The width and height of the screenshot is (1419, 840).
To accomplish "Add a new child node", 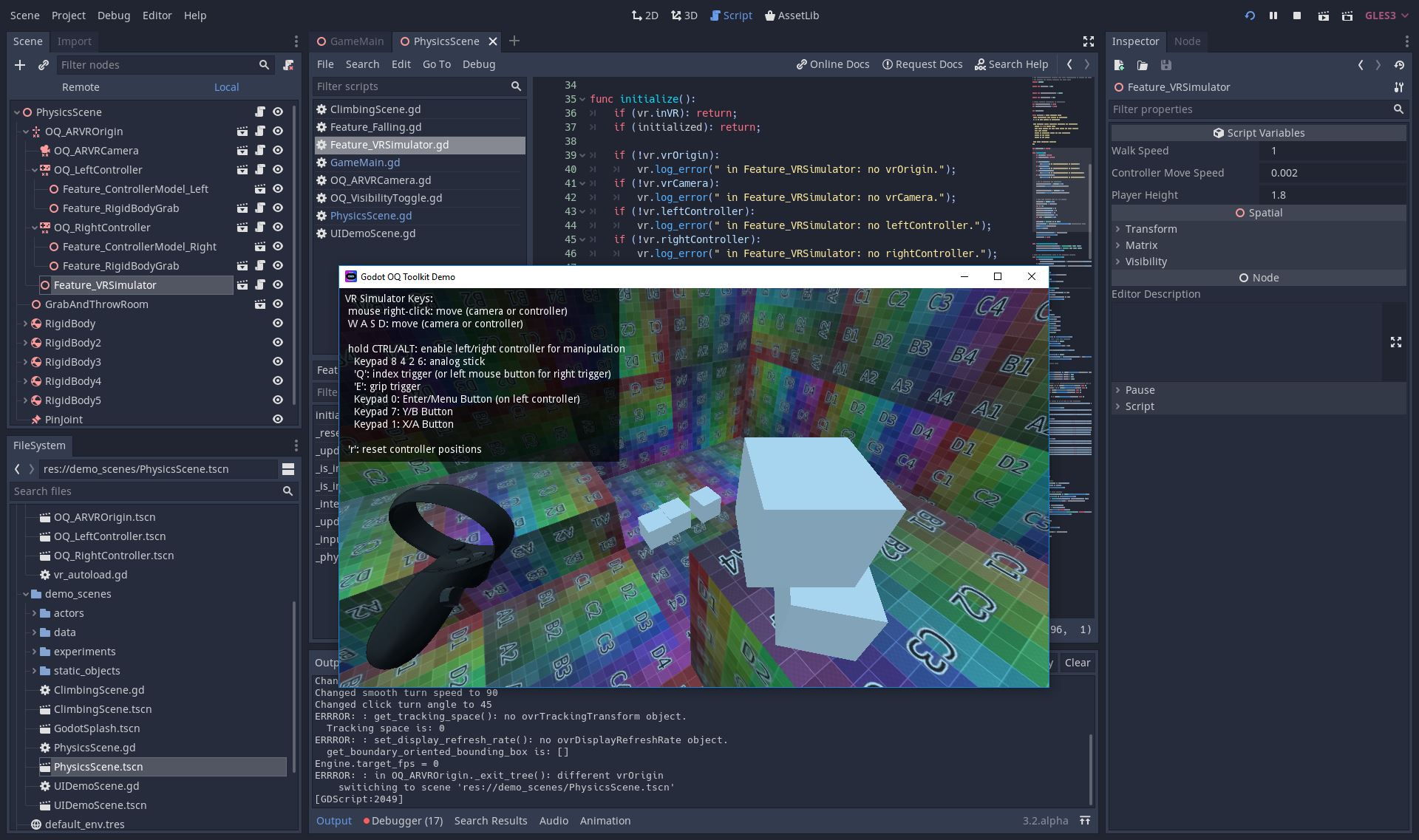I will [20, 65].
